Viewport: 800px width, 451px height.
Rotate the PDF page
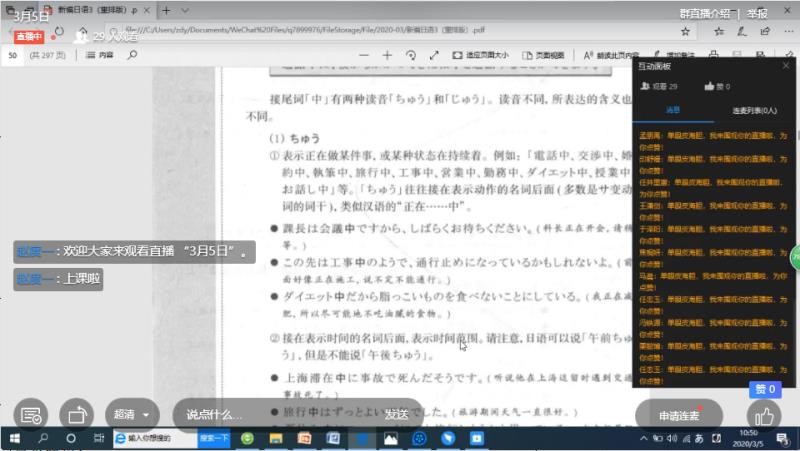tap(410, 54)
